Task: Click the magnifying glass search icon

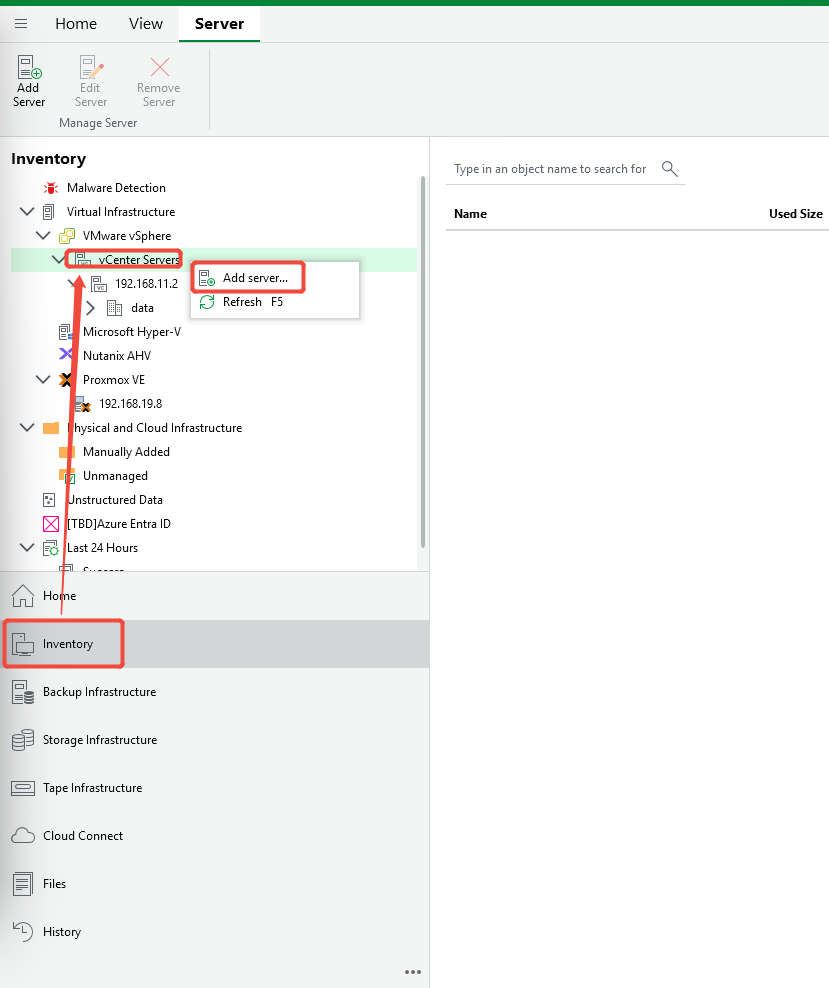Action: [670, 168]
